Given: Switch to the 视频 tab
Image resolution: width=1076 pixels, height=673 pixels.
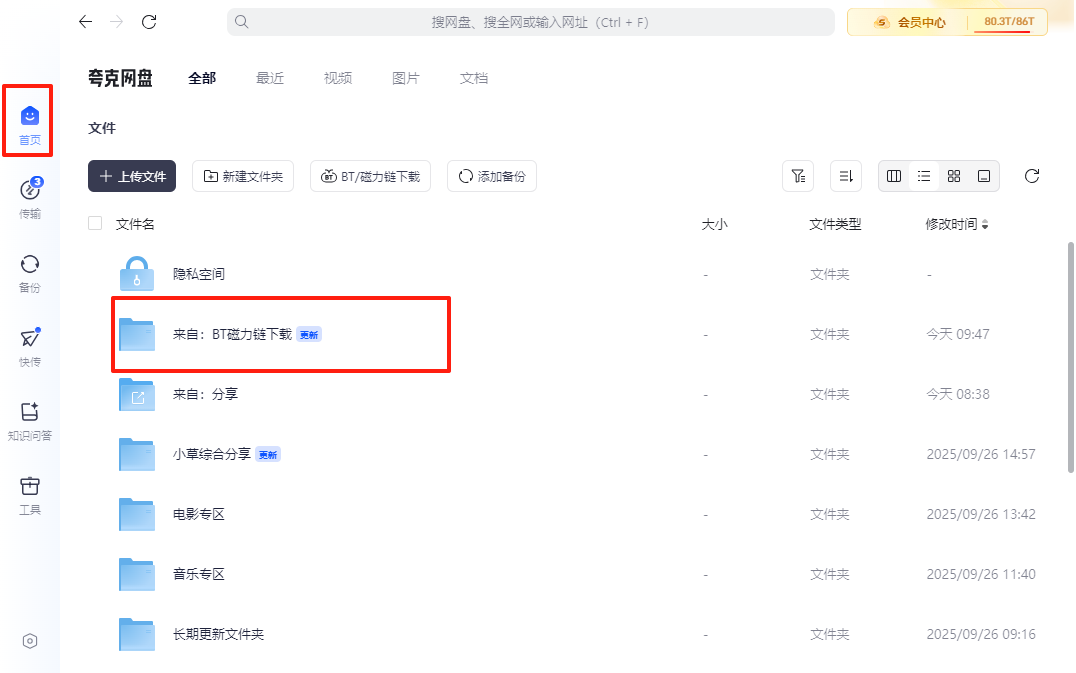Looking at the screenshot, I should pos(338,78).
